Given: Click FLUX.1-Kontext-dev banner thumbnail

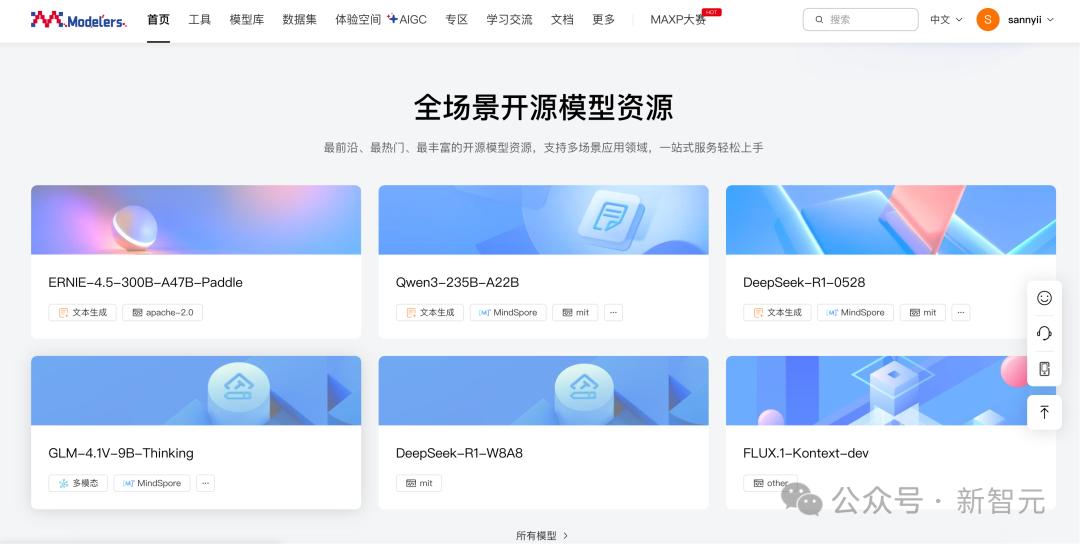Looking at the screenshot, I should click(891, 390).
